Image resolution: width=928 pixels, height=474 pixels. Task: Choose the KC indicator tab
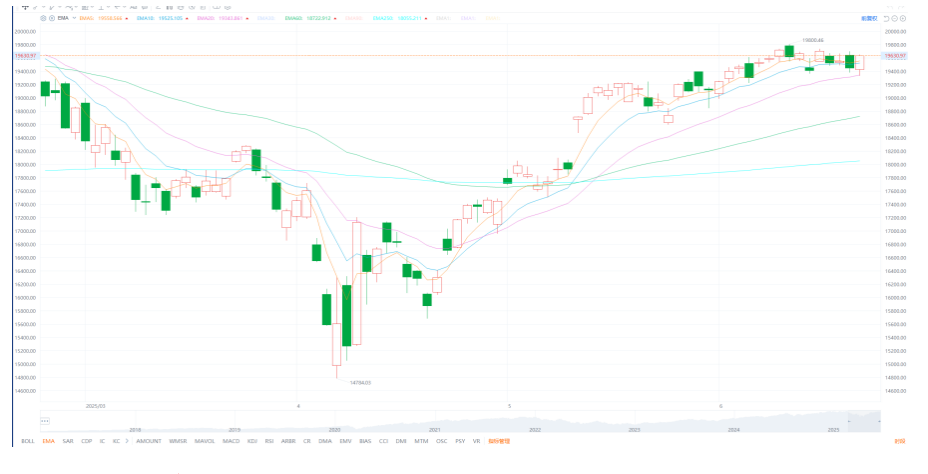click(x=117, y=441)
